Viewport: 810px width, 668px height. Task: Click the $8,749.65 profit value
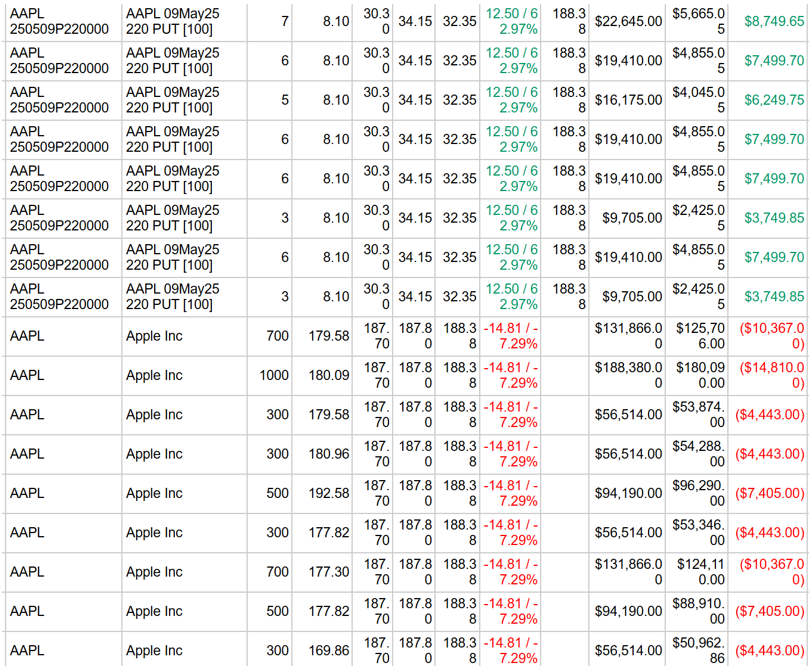point(774,21)
